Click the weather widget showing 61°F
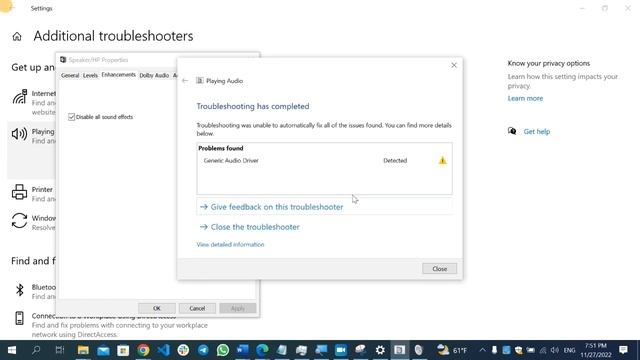Image resolution: width=640 pixels, height=360 pixels. pyautogui.click(x=452, y=350)
